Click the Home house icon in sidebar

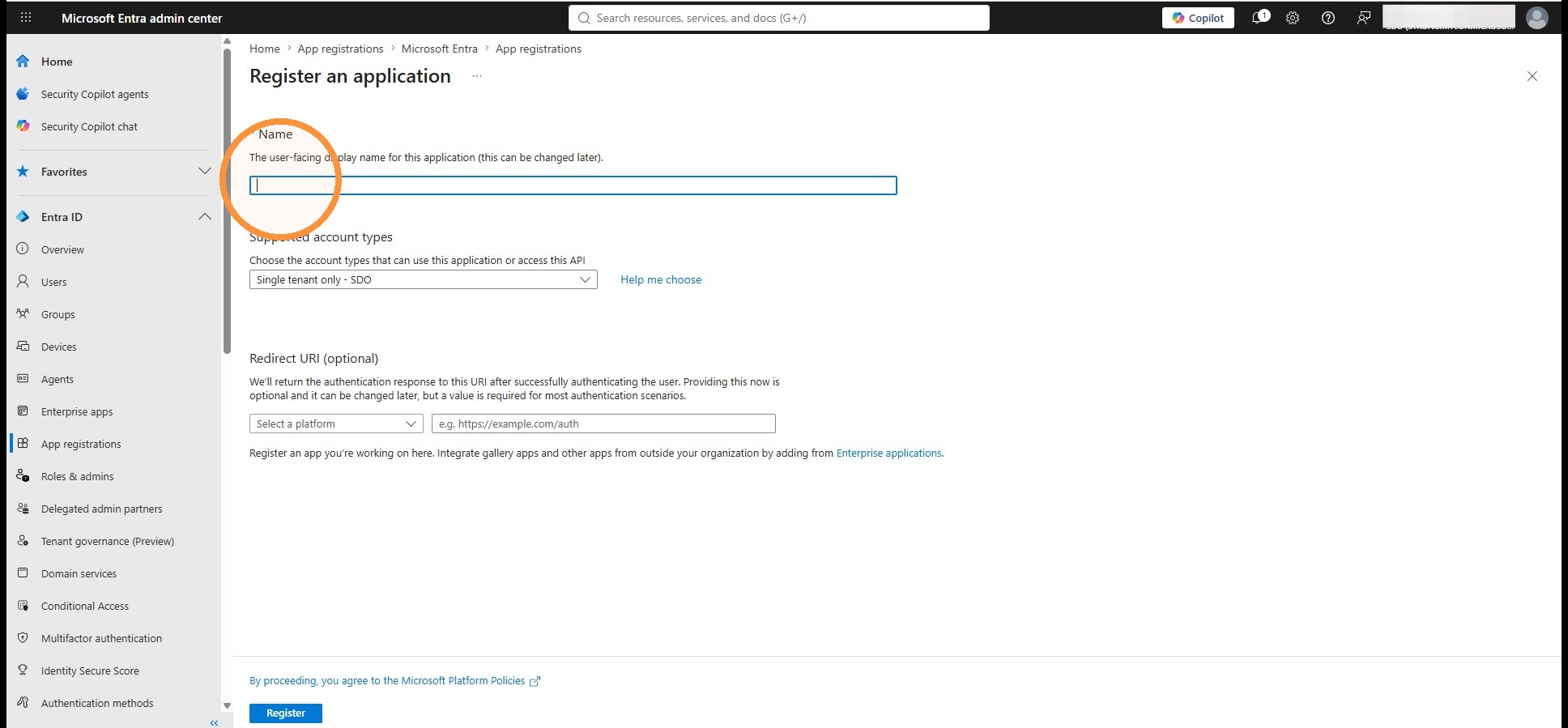pos(23,62)
